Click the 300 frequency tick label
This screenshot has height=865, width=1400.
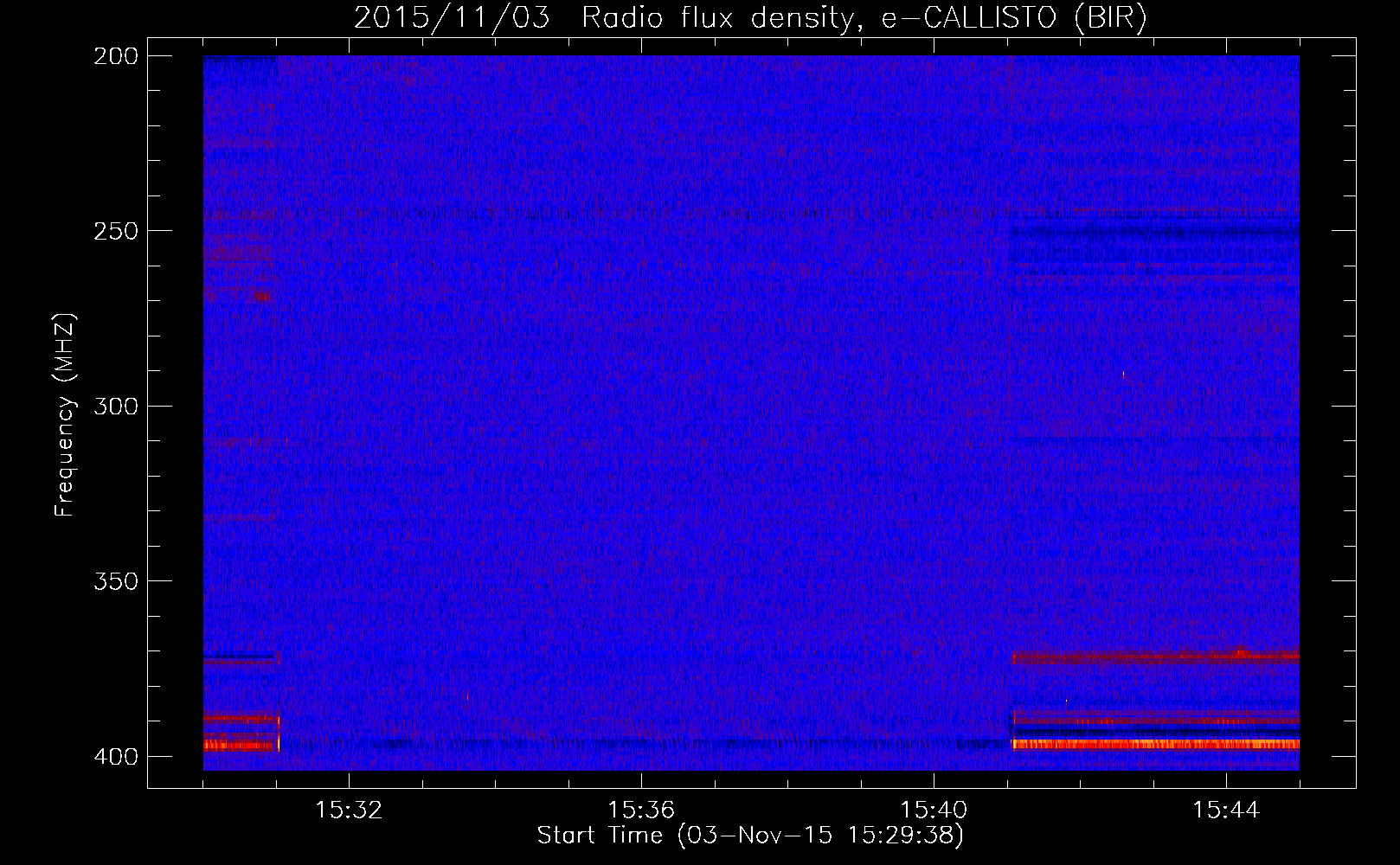[x=116, y=406]
